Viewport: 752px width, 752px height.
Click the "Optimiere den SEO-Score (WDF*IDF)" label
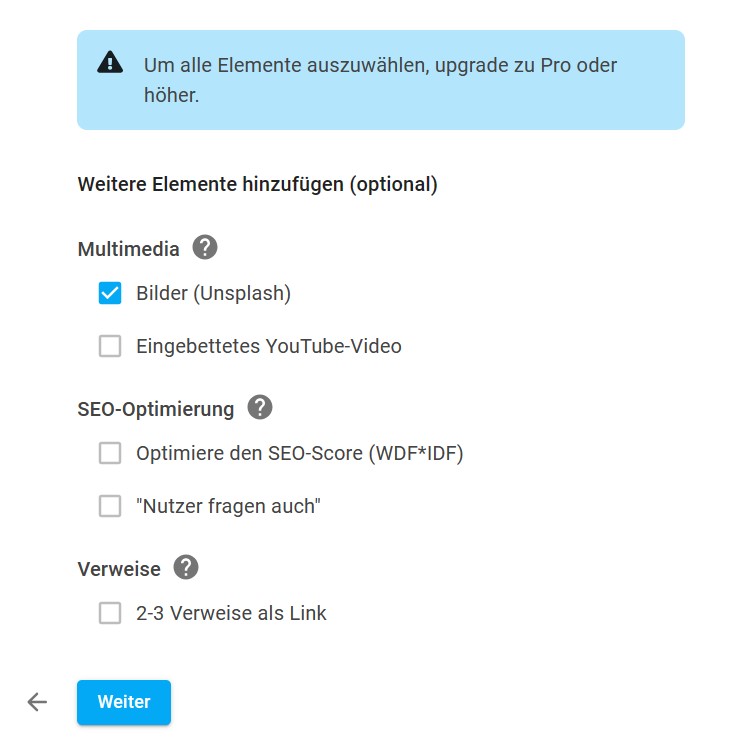pyautogui.click(x=299, y=453)
